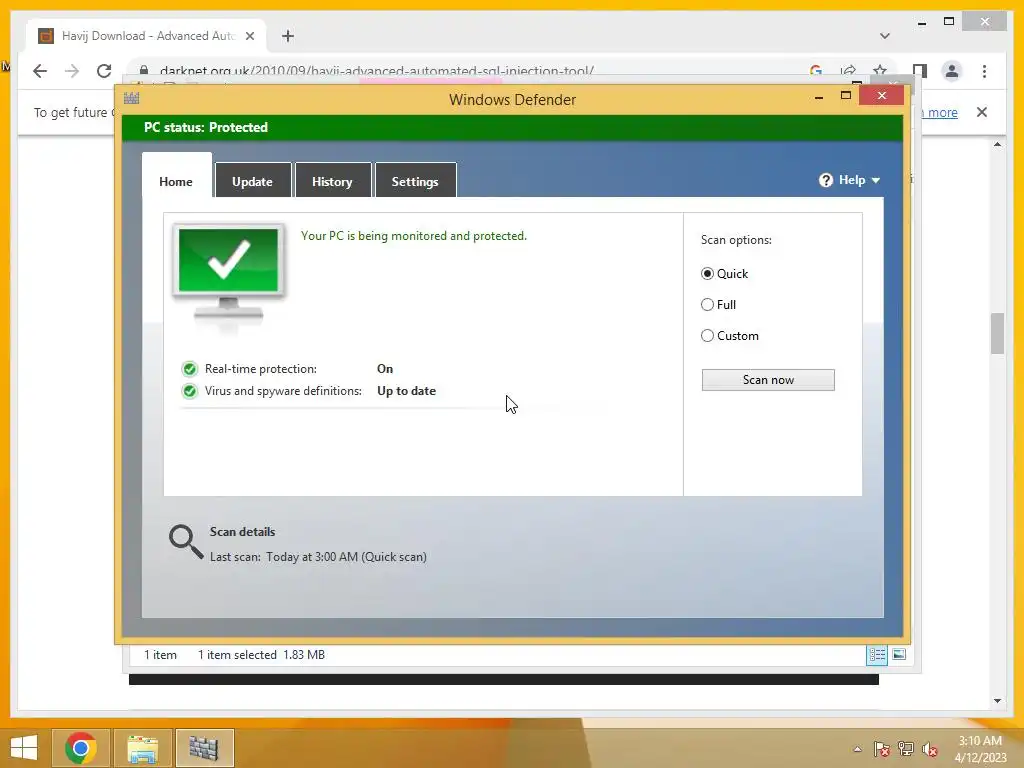The height and width of the screenshot is (768, 1024).
Task: Open the History tab
Action: 332,181
